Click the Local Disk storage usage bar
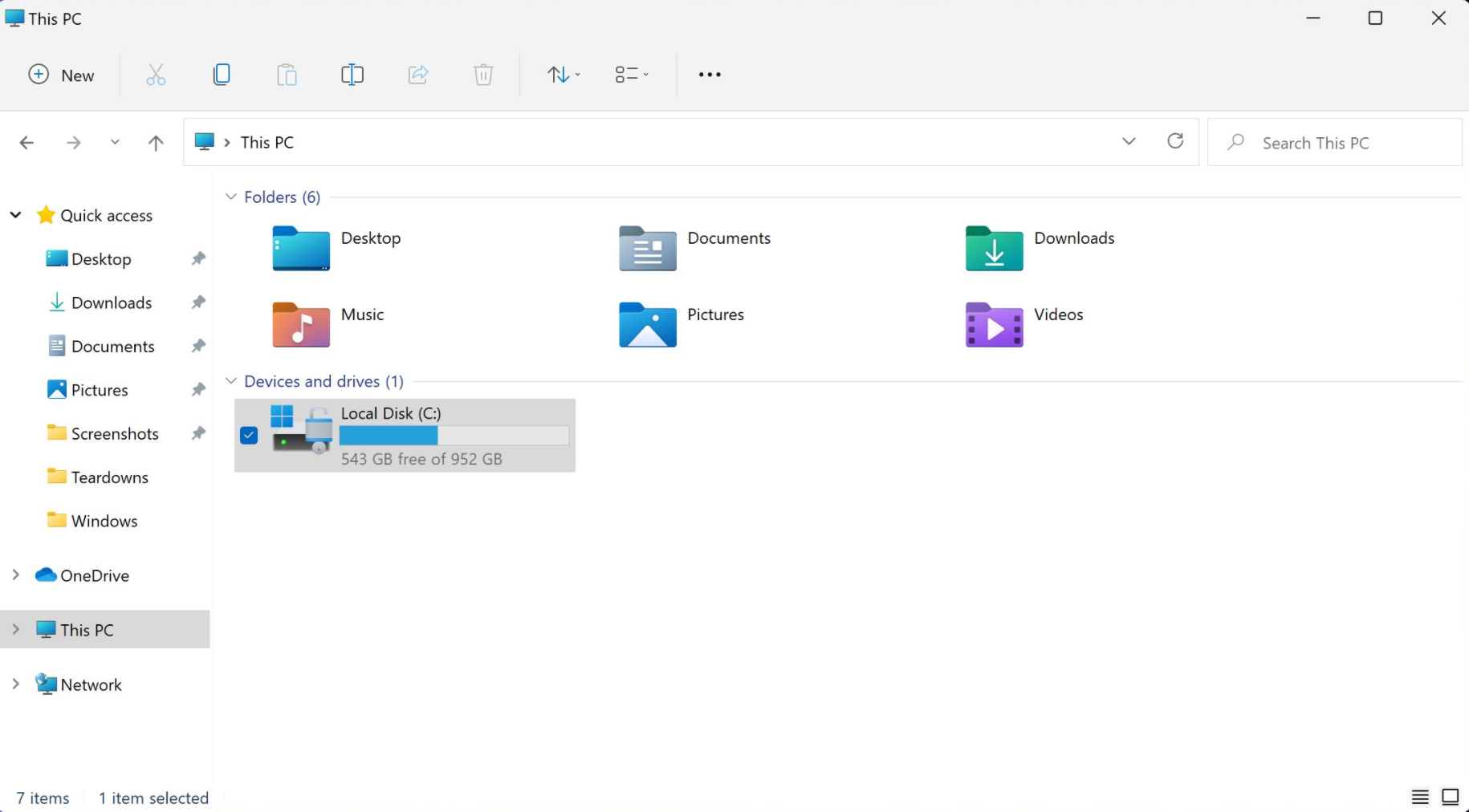 pyautogui.click(x=454, y=436)
